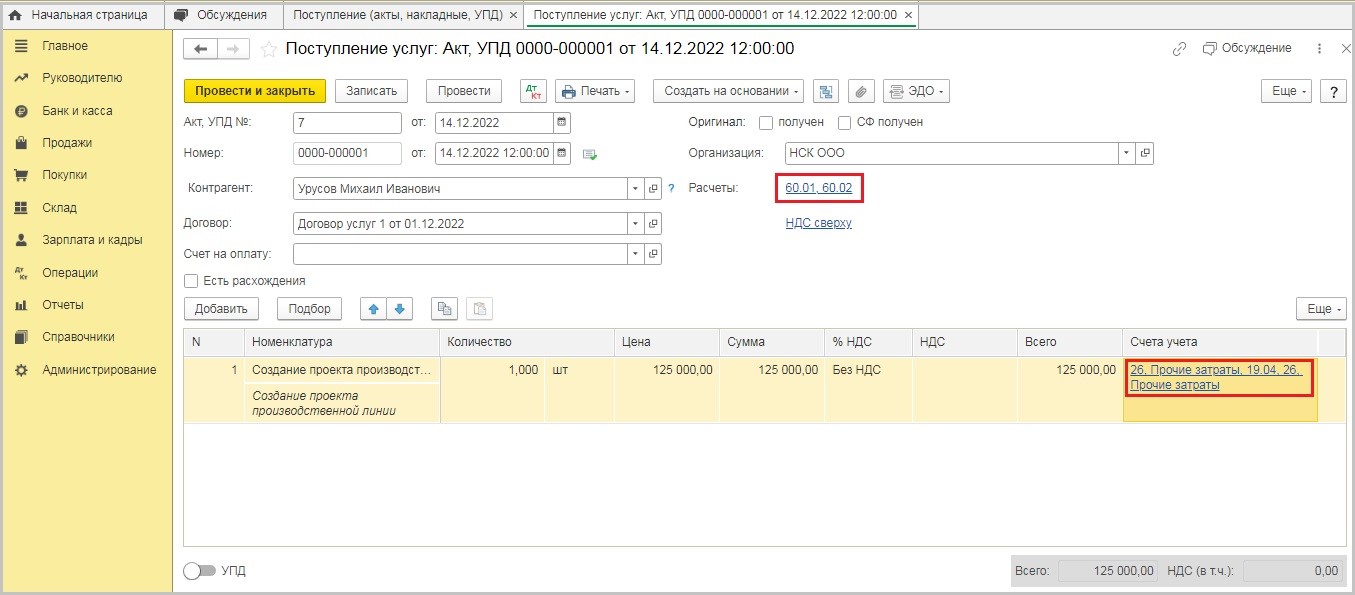Viewport: 1355px width, 595px height.
Task: Open calendar picker for Акт date
Action: [x=562, y=123]
